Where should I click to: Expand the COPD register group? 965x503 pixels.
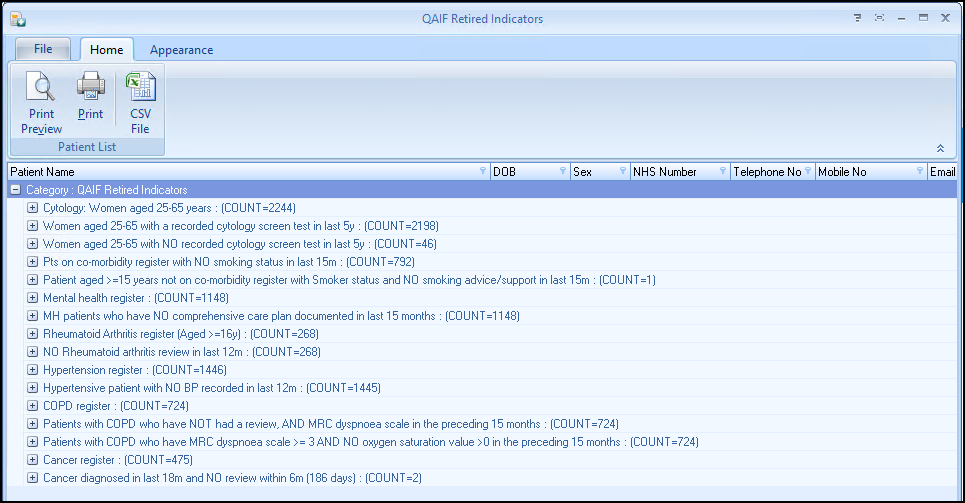tap(32, 406)
